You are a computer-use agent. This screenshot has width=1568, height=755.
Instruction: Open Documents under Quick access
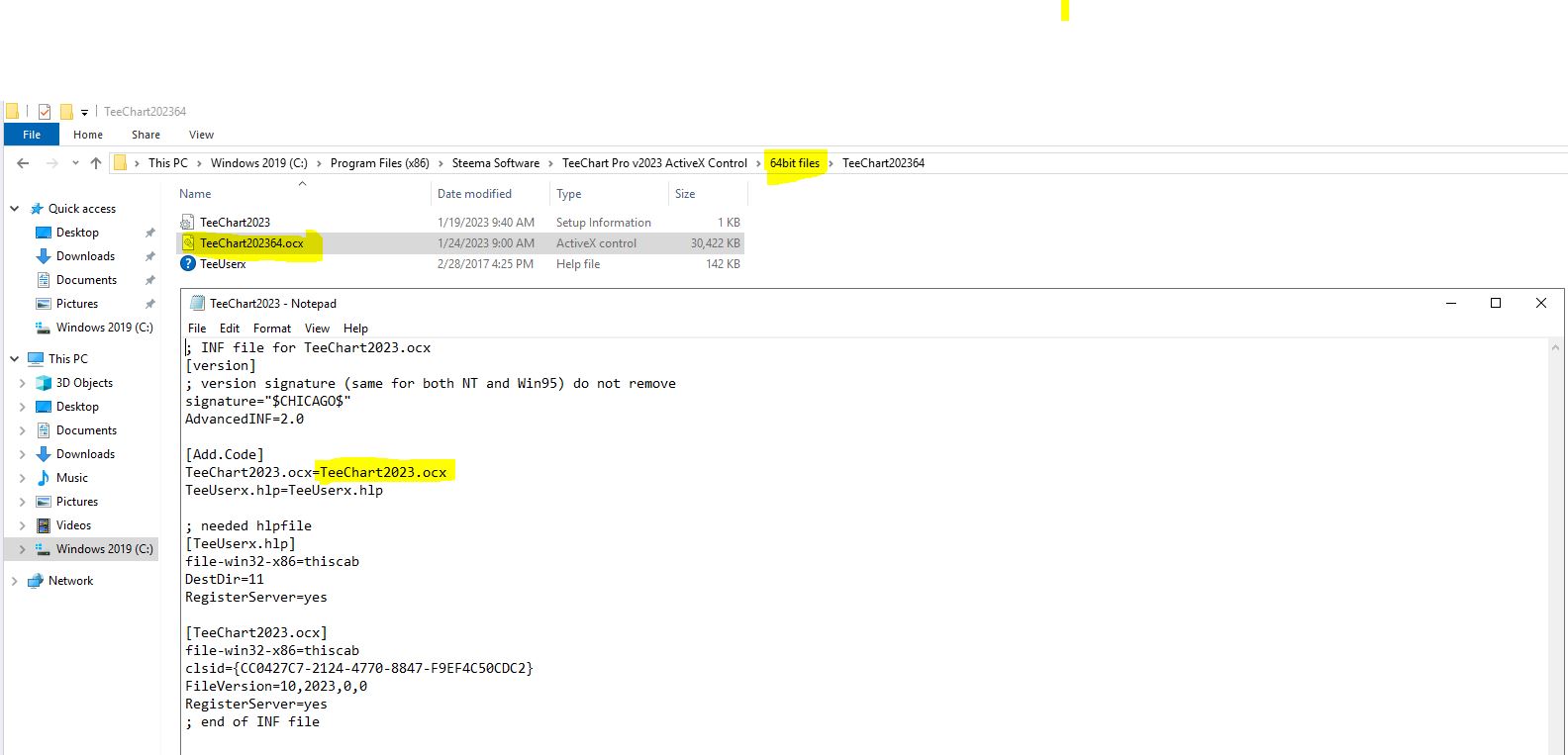(86, 280)
